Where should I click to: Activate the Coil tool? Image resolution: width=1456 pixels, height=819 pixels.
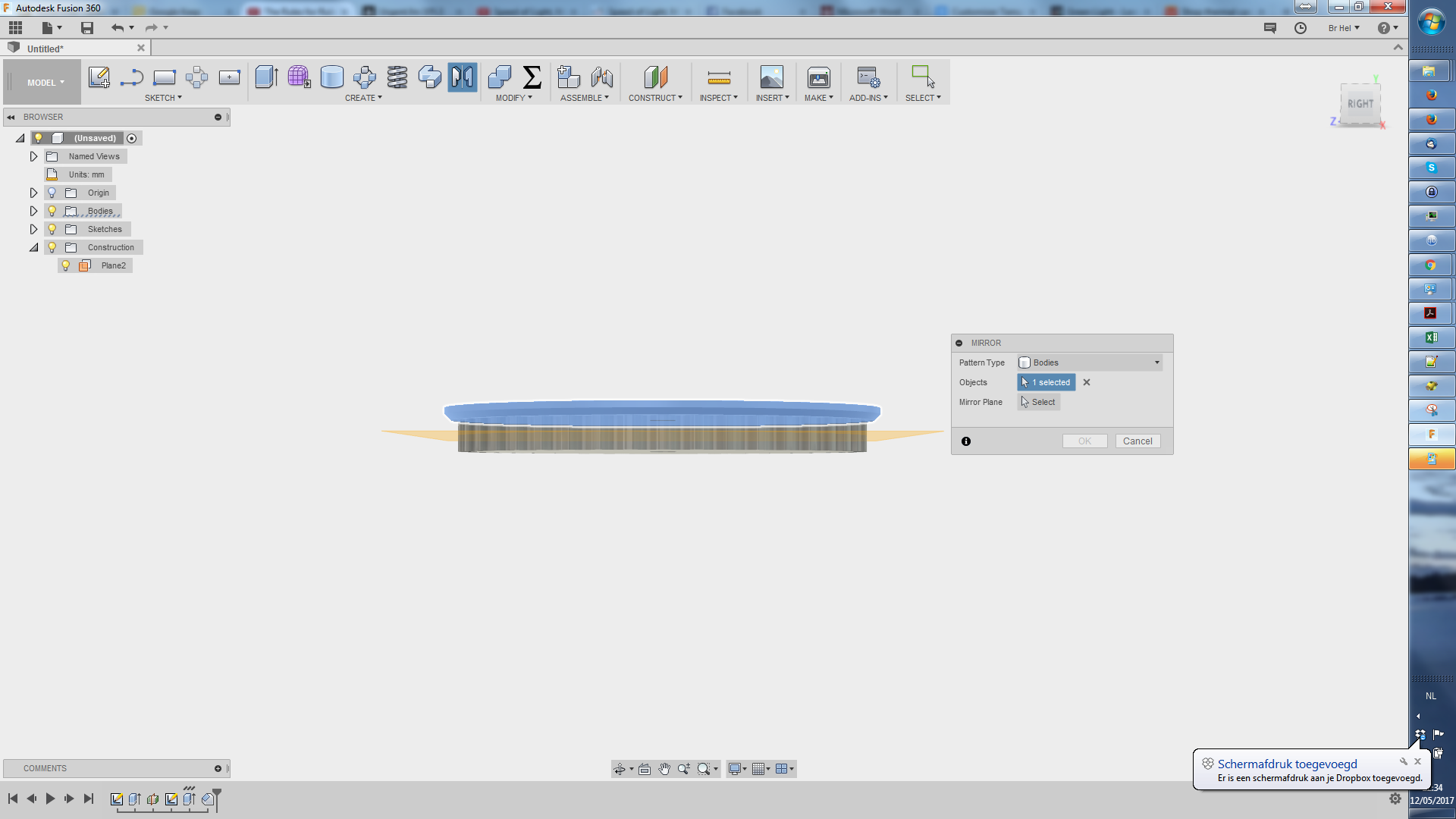pyautogui.click(x=397, y=77)
